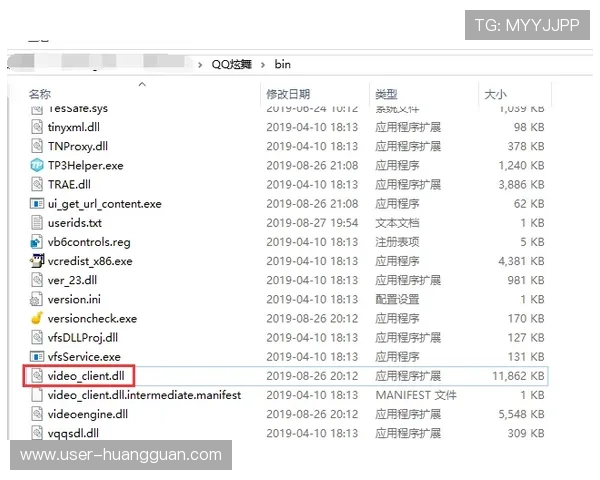Sort files by the 类型 column header
The image size is (600, 480).
(386, 94)
